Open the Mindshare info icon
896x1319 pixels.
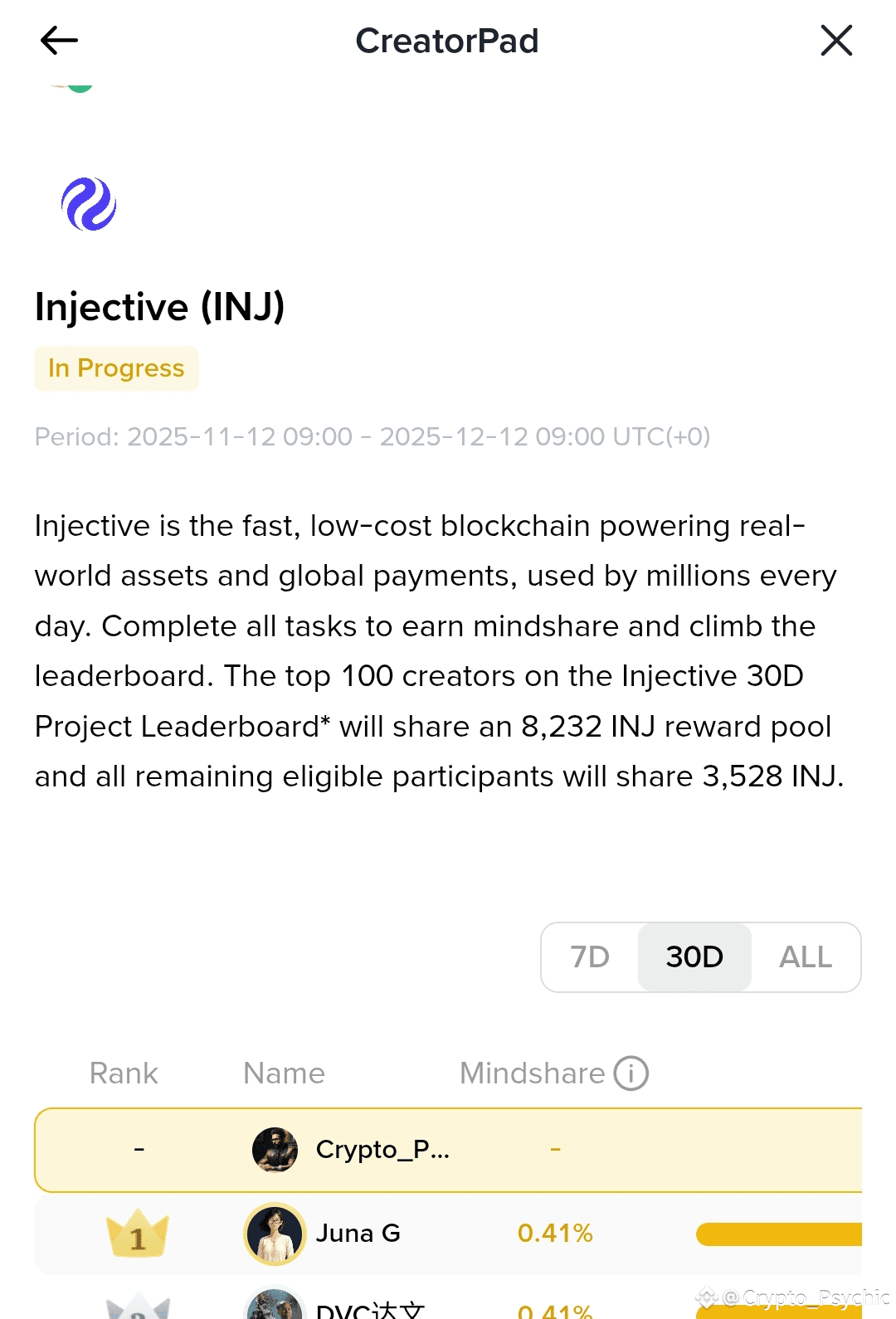click(631, 1073)
